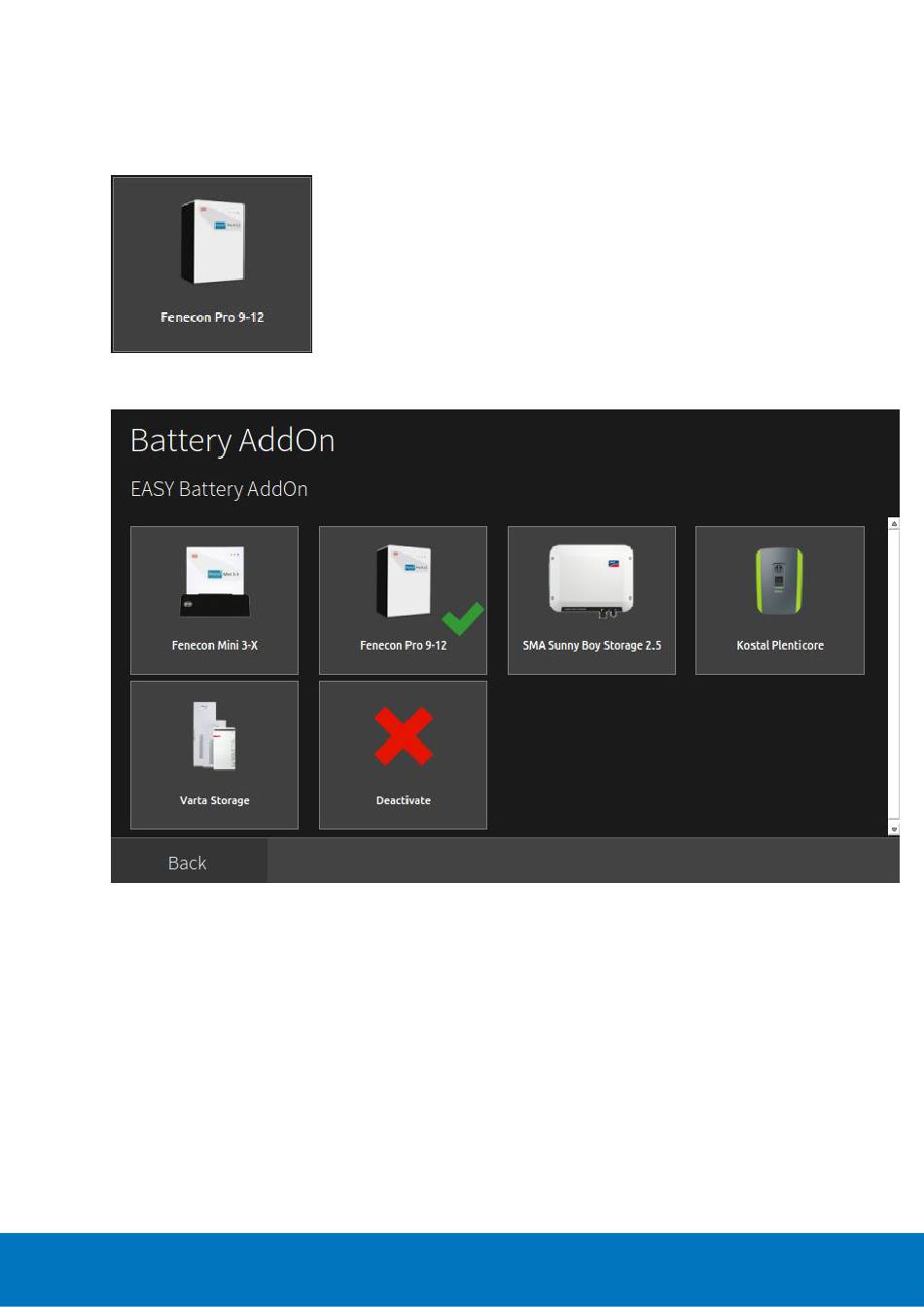Select the Fenecon Mini 3-X device image
This screenshot has width=924, height=1307.
tap(215, 583)
